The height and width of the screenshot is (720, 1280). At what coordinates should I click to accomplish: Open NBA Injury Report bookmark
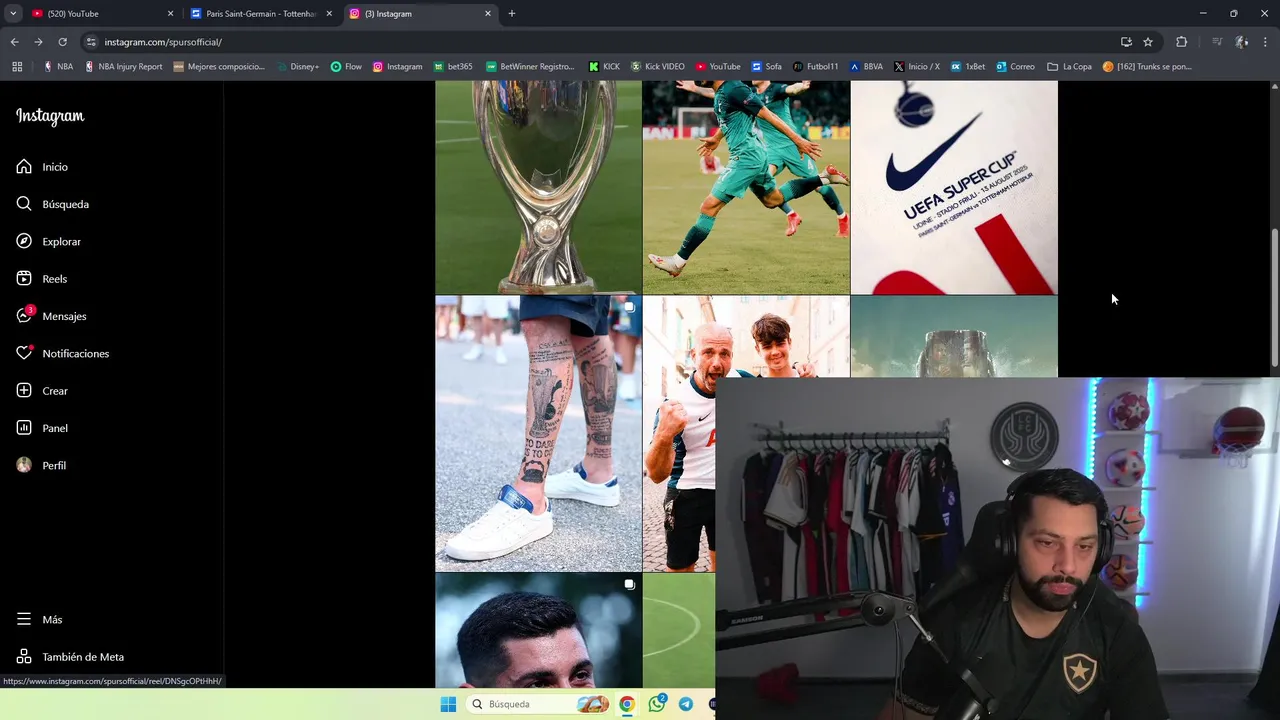(123, 67)
